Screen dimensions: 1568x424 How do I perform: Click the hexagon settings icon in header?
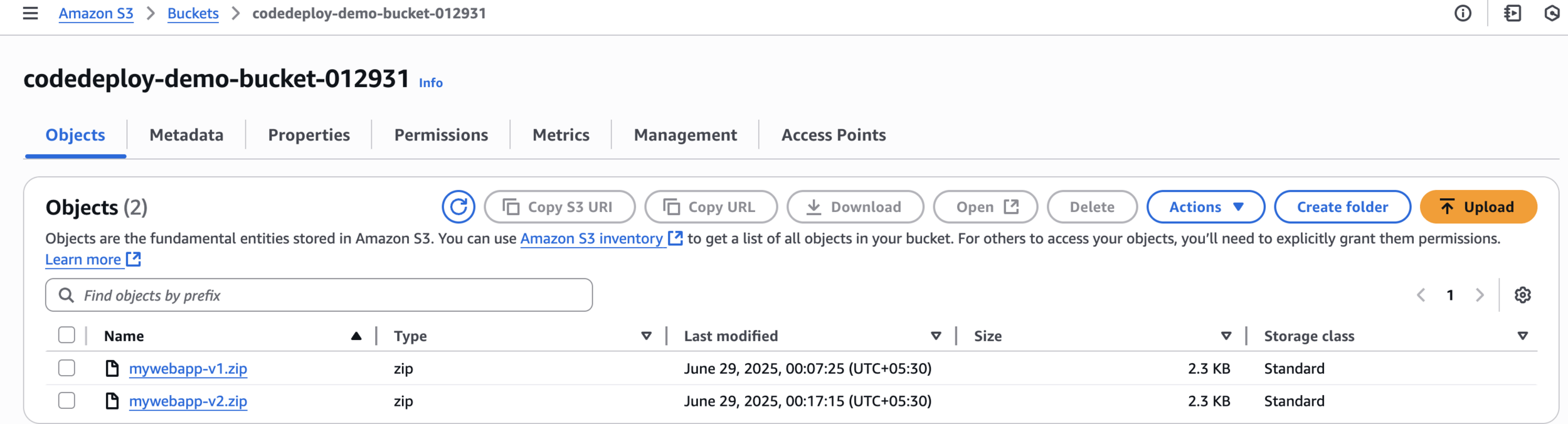point(1552,13)
